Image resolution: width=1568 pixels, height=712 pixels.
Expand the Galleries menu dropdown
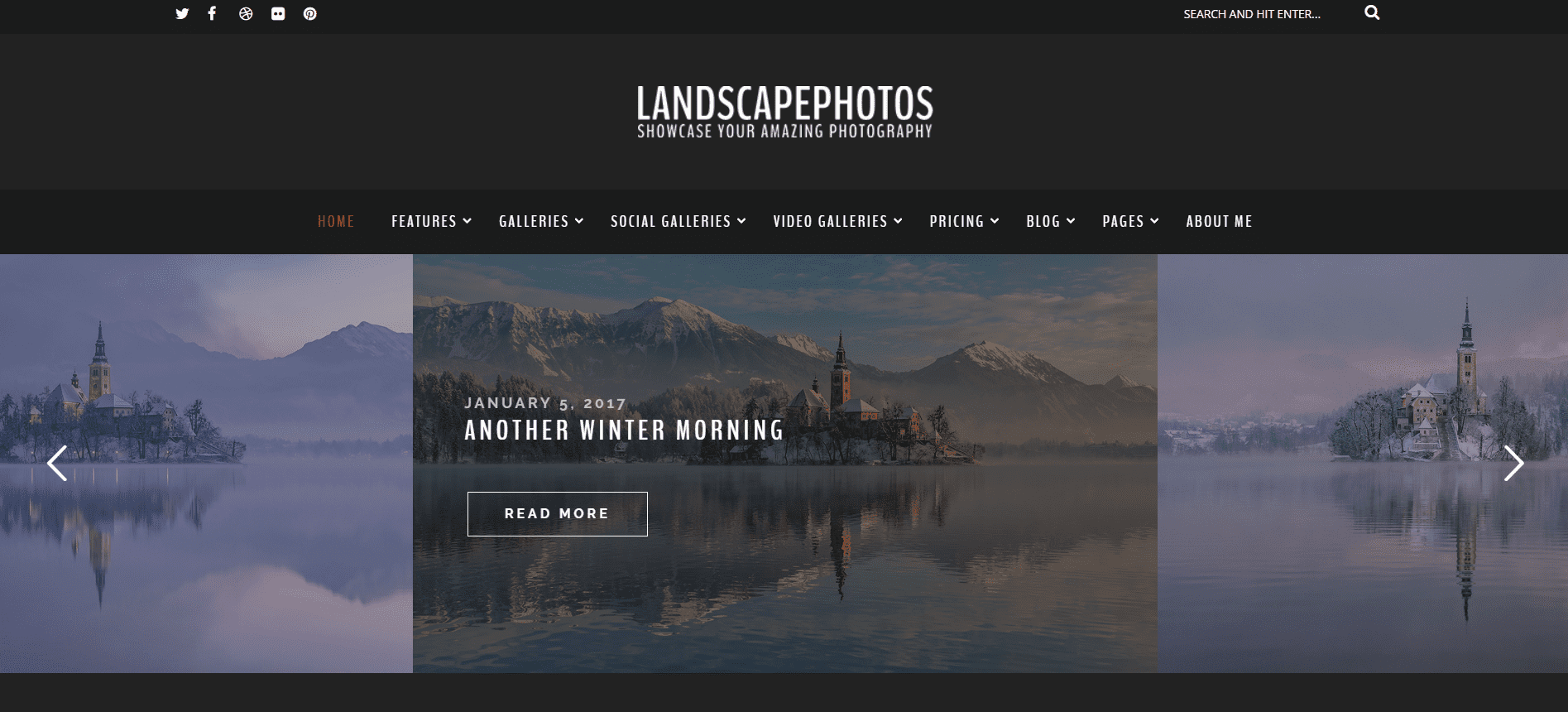click(541, 221)
